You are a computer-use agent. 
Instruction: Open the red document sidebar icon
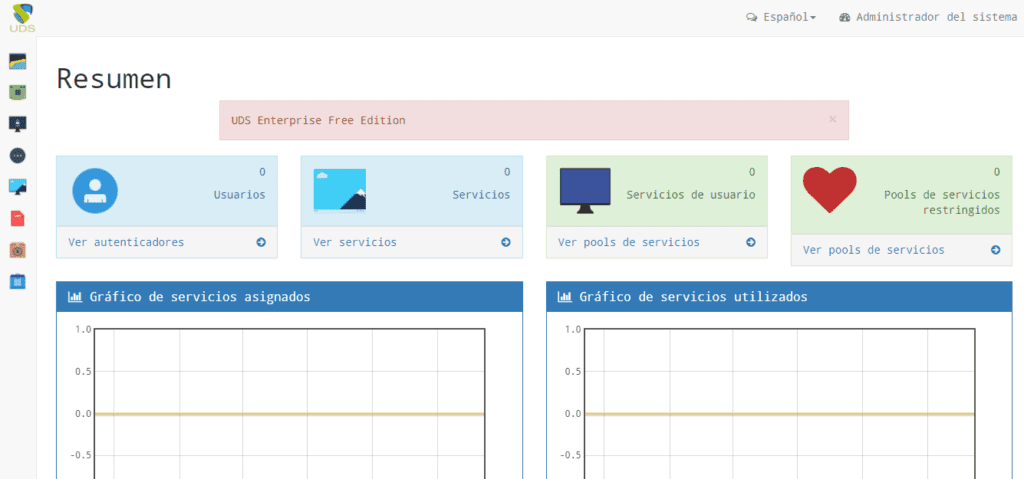18,218
